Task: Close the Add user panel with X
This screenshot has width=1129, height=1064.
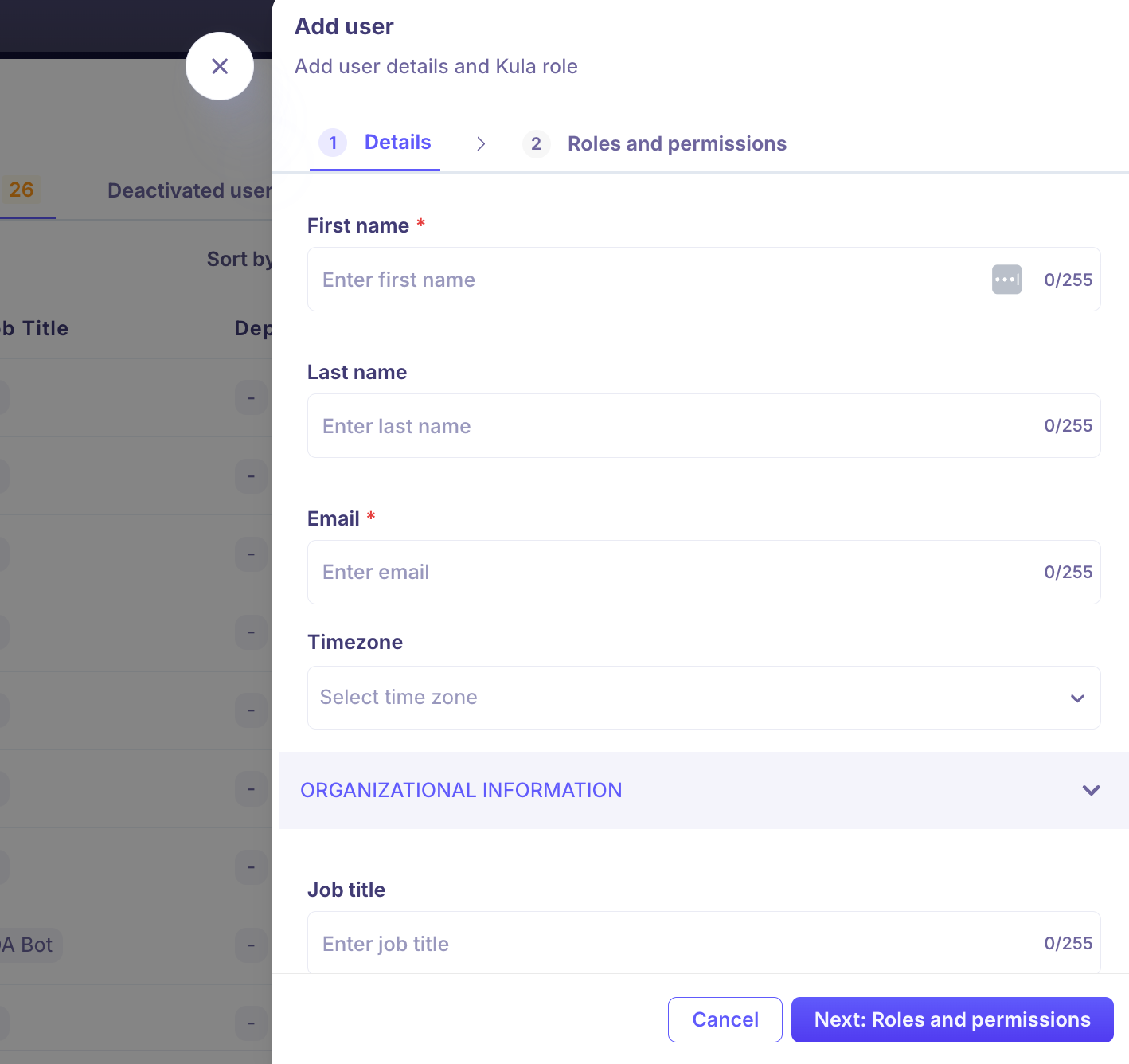Action: click(220, 66)
